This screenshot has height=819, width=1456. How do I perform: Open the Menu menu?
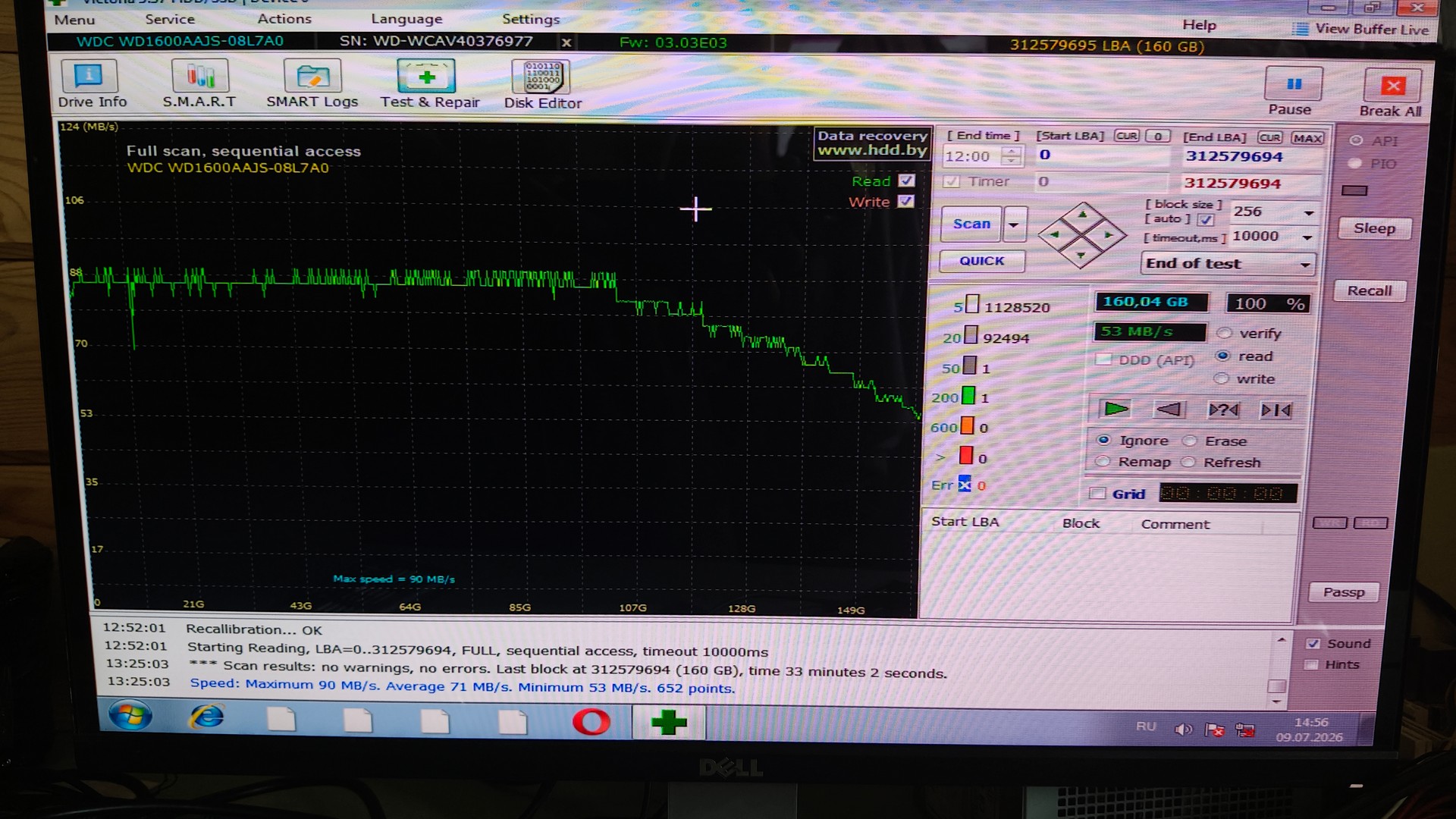coord(74,20)
